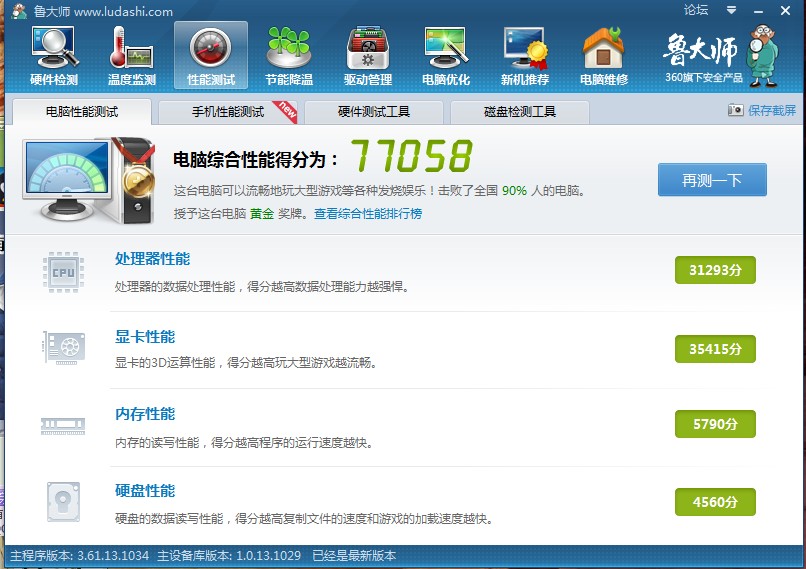This screenshot has height=569, width=806.
Task: Click the 再测一下 retest button
Action: (x=712, y=180)
